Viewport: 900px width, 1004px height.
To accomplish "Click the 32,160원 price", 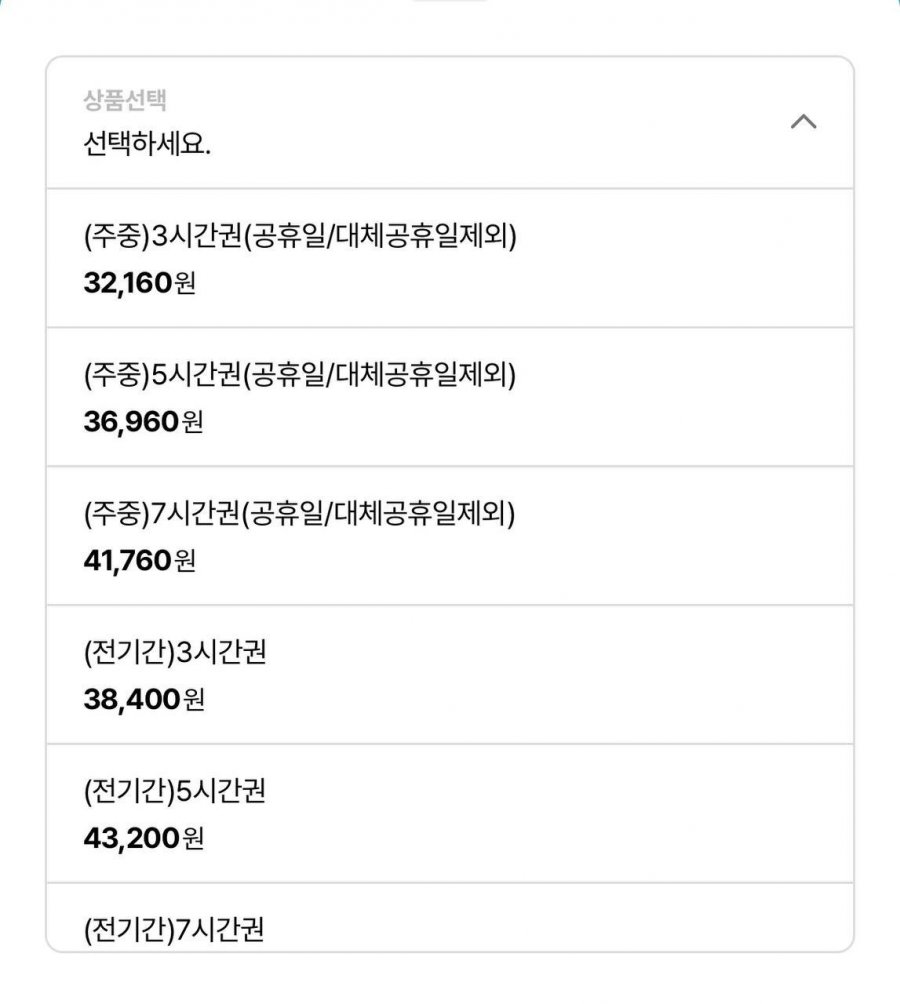I will 139,284.
